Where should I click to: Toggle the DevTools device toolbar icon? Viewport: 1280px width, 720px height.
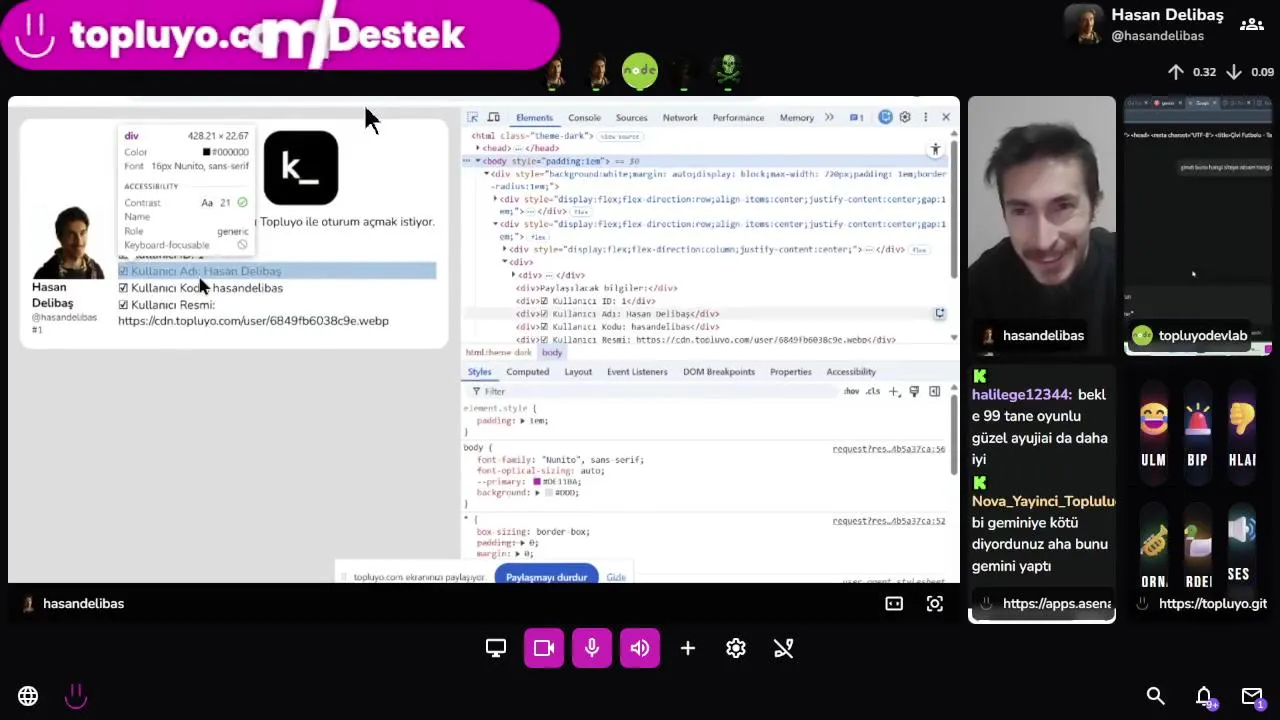click(x=493, y=118)
